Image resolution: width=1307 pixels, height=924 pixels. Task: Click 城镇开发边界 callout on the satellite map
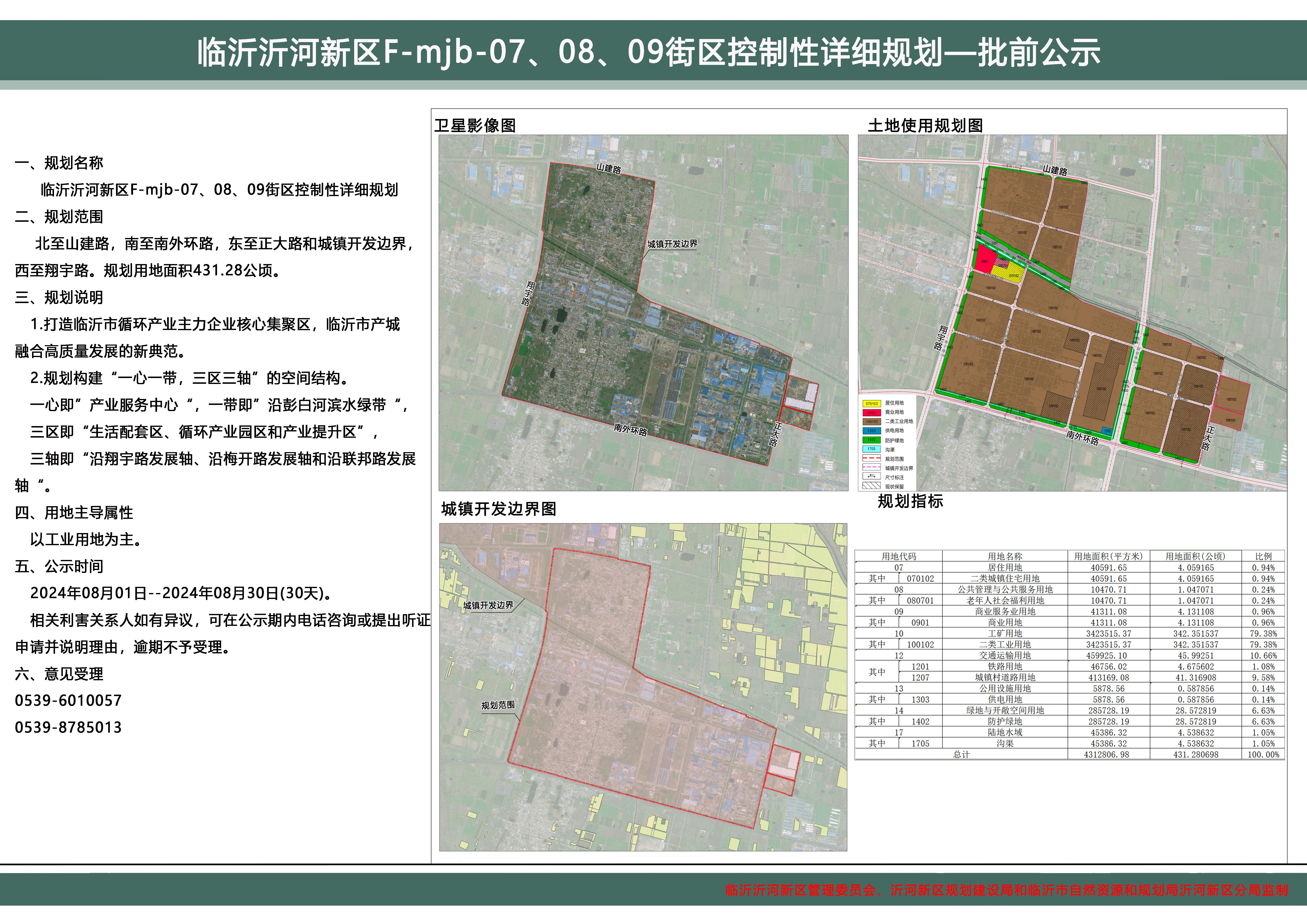[x=672, y=244]
